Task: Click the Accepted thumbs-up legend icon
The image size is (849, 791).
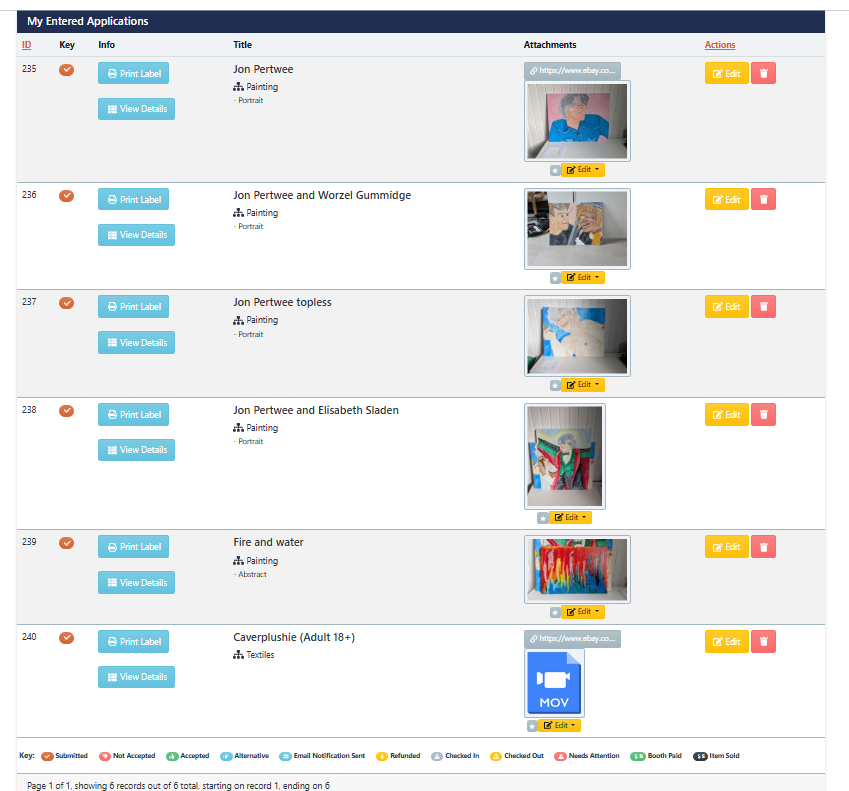Action: pos(172,756)
